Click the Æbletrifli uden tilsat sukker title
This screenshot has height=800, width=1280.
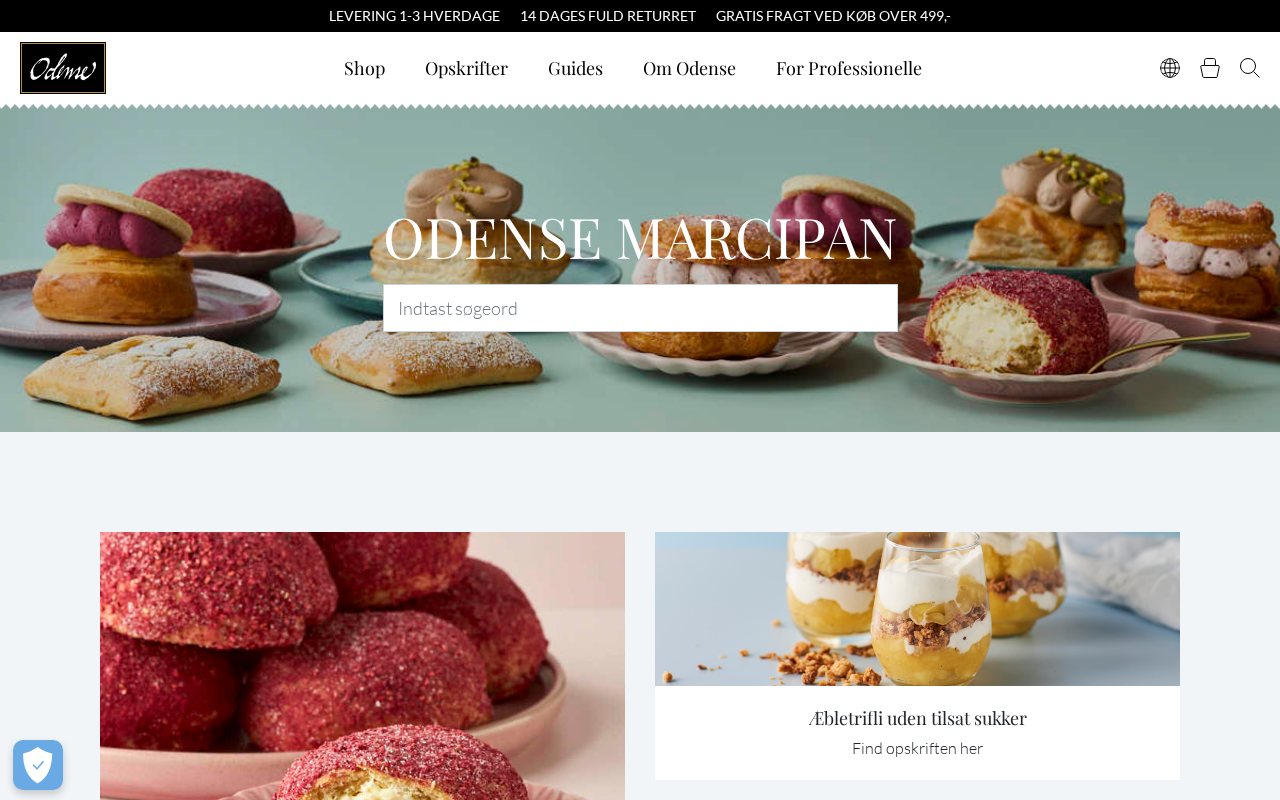point(918,718)
